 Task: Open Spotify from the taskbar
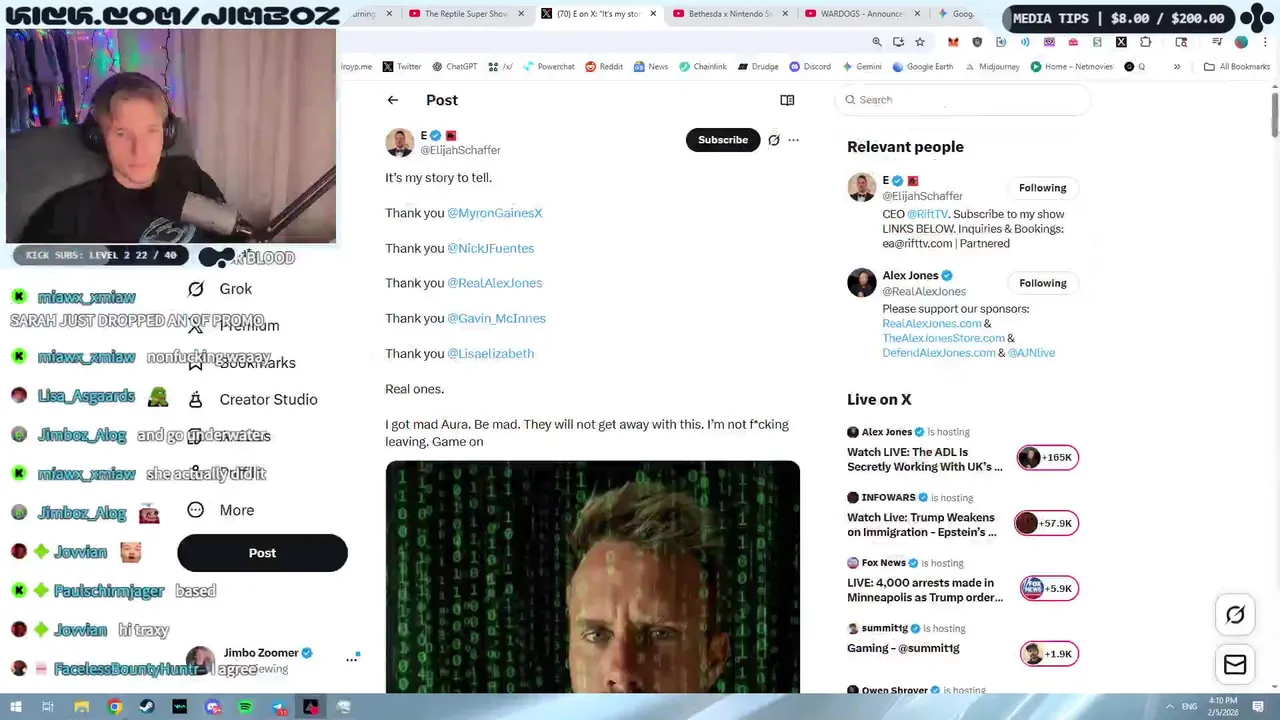click(x=245, y=707)
